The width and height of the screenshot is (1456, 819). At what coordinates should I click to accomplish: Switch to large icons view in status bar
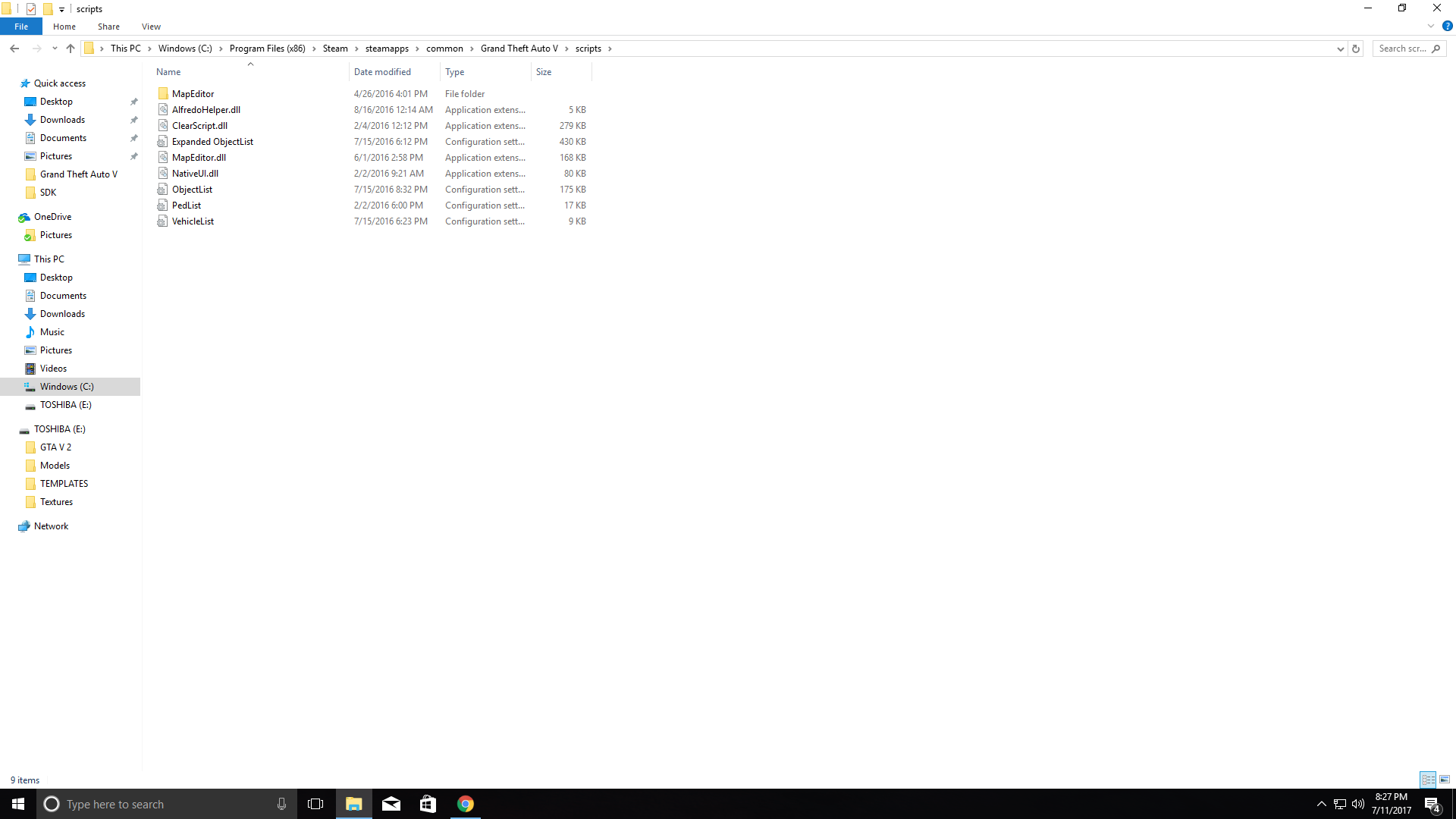tap(1445, 780)
